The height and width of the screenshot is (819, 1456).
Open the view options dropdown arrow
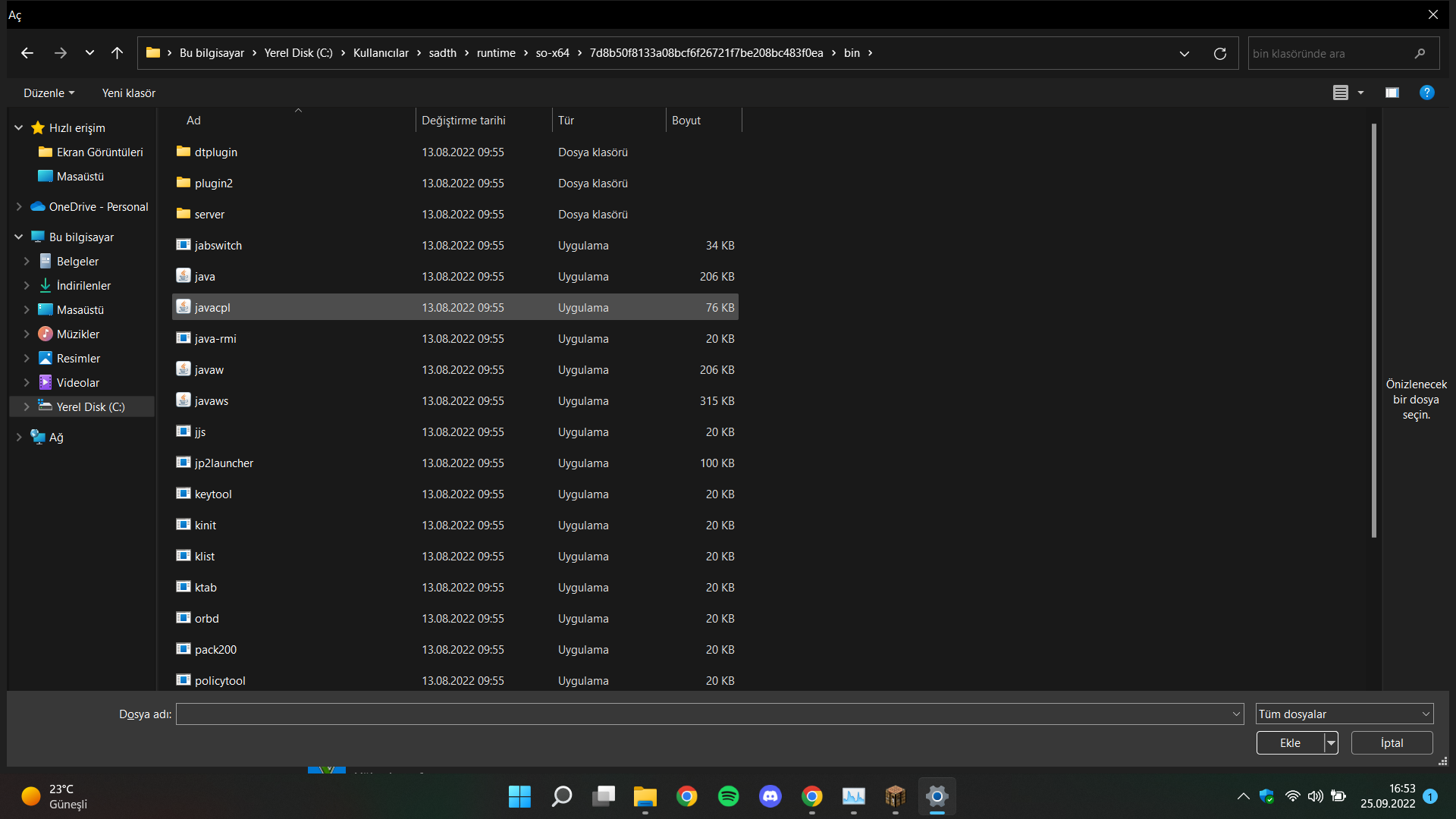1360,93
